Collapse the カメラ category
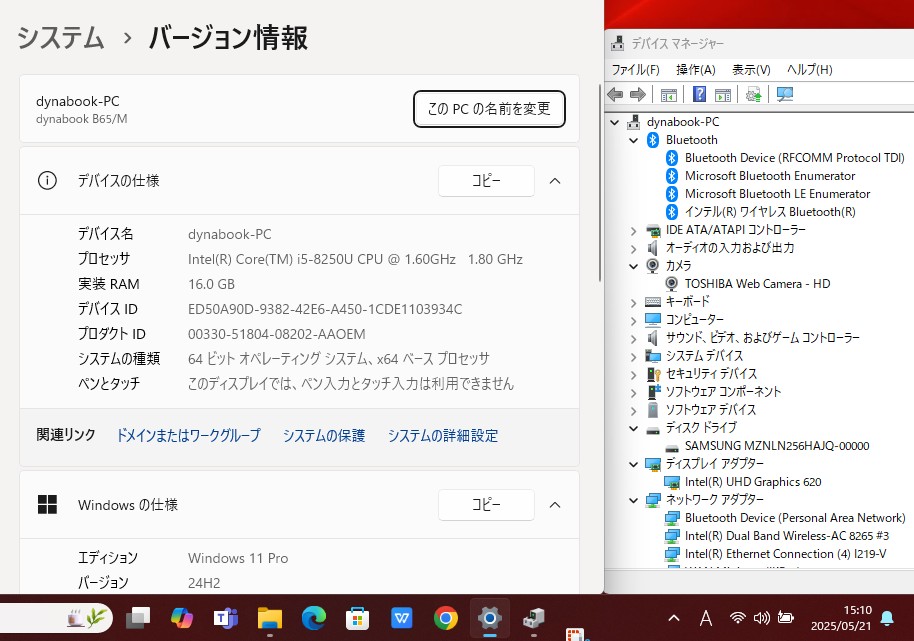Image resolution: width=914 pixels, height=641 pixels. [x=634, y=266]
